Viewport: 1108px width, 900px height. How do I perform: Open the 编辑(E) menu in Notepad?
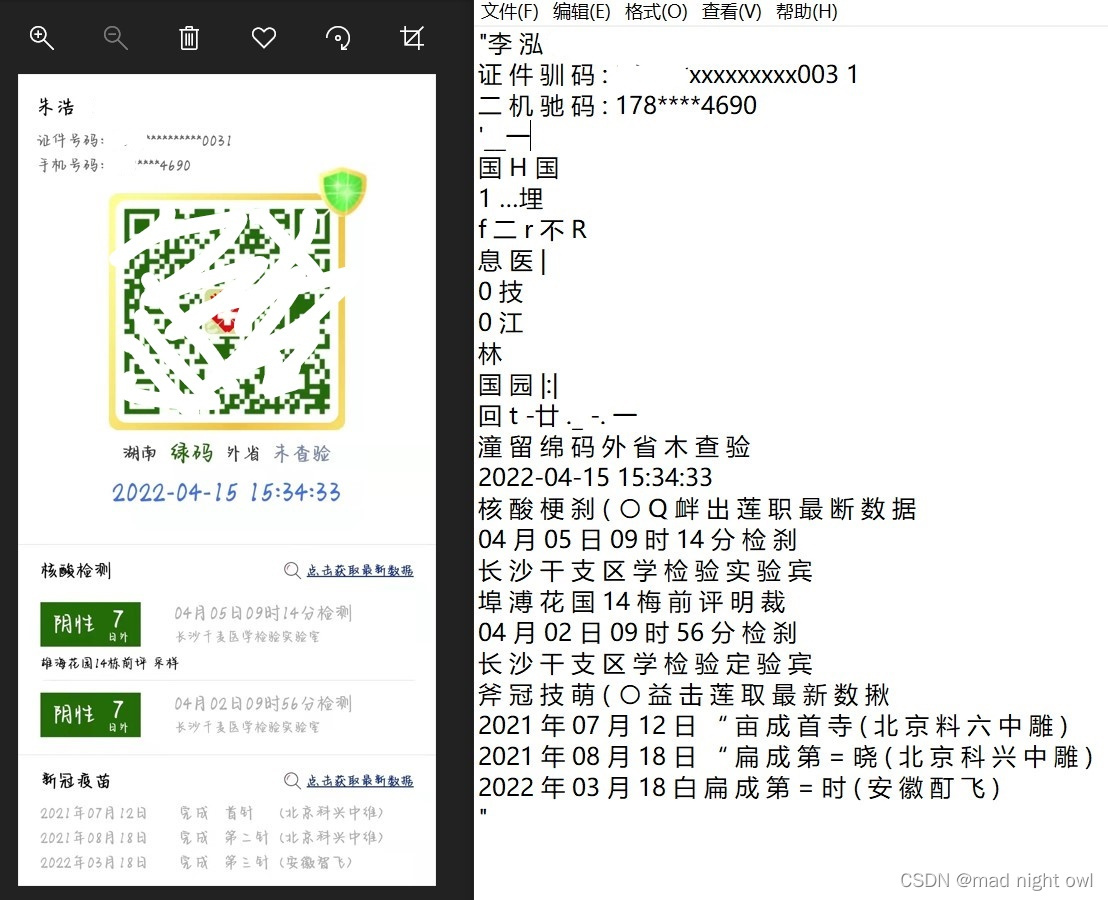coord(581,11)
